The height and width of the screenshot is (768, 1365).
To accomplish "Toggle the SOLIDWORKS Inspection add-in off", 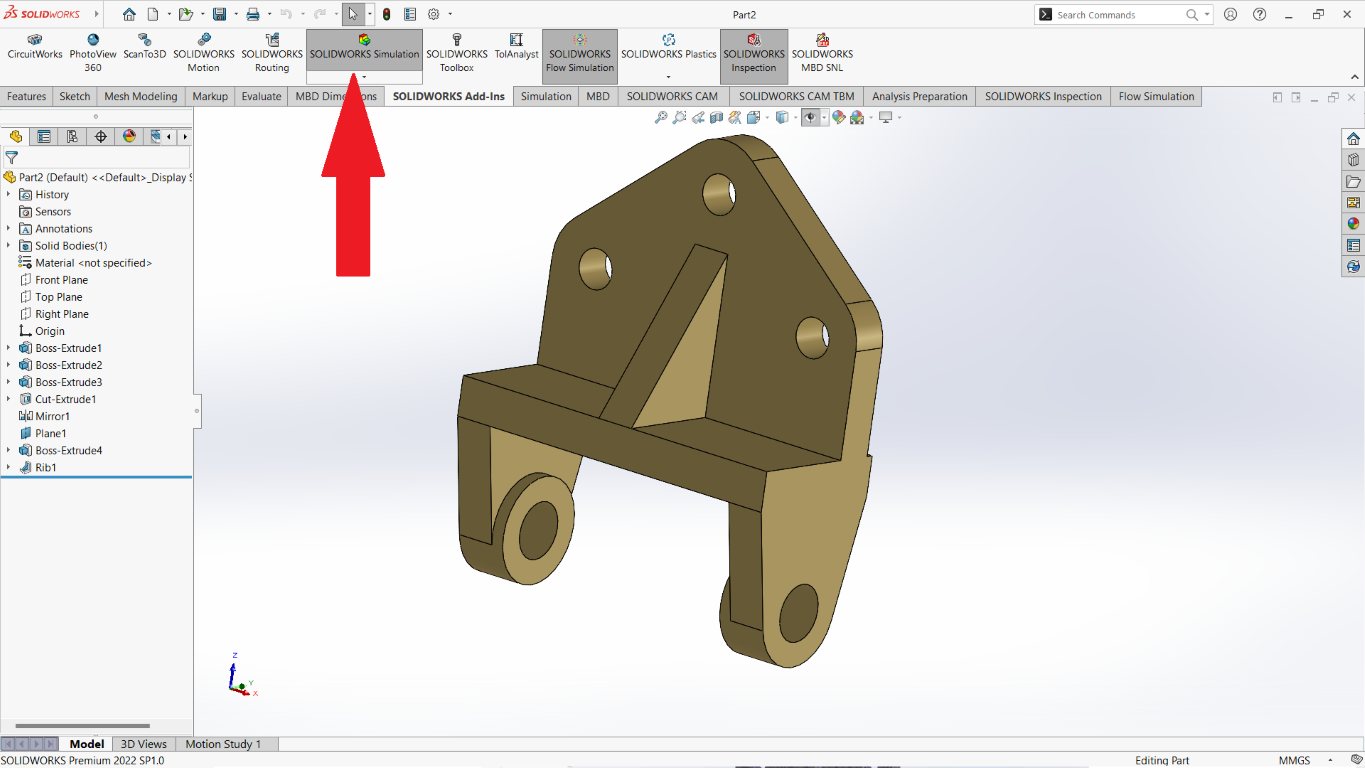I will click(x=753, y=54).
